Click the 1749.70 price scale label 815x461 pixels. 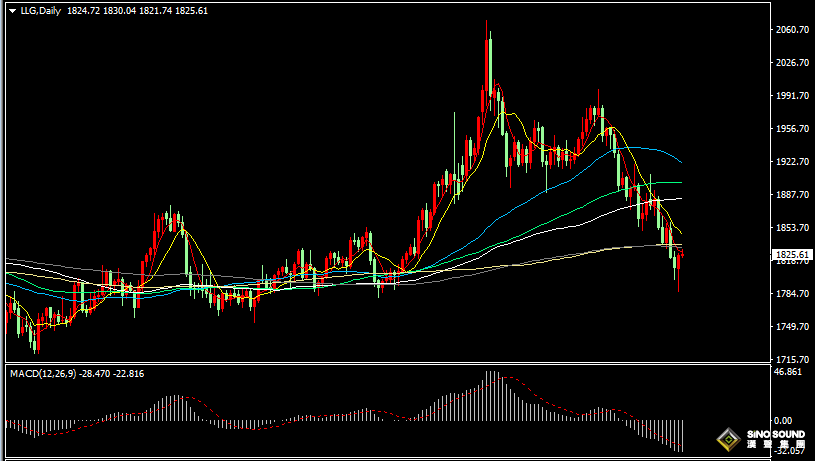(792, 326)
